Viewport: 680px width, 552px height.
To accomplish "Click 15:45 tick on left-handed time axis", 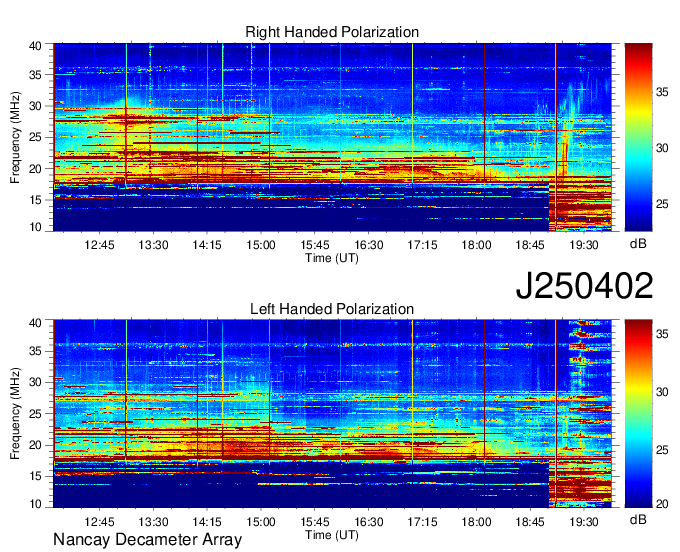I will [x=315, y=522].
